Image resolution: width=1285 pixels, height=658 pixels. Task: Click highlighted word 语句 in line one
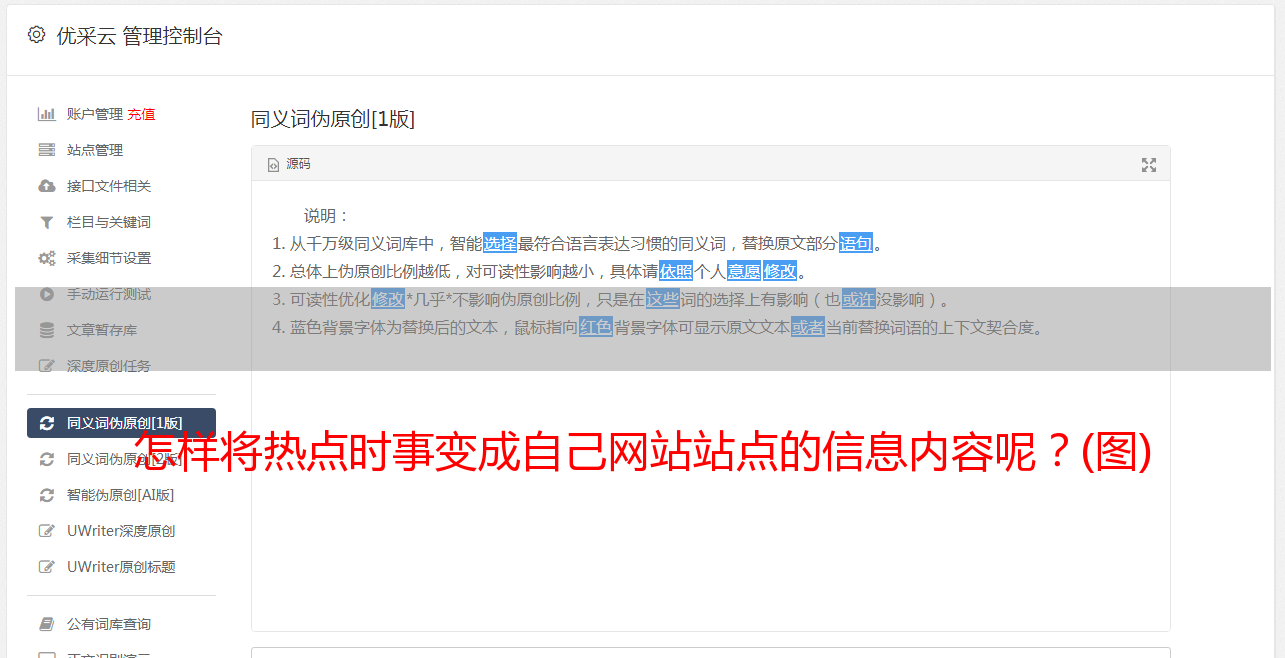856,243
